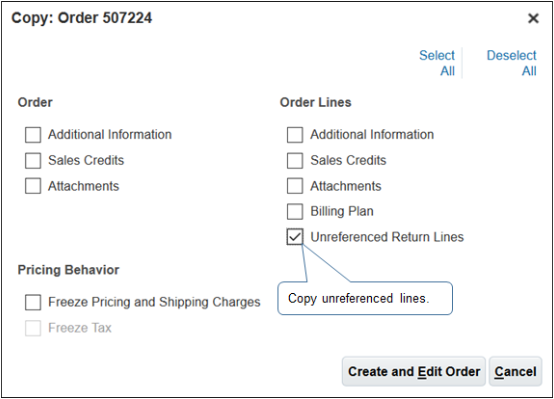Toggle the Billing Plan checkbox
554x399 pixels.
click(x=295, y=211)
